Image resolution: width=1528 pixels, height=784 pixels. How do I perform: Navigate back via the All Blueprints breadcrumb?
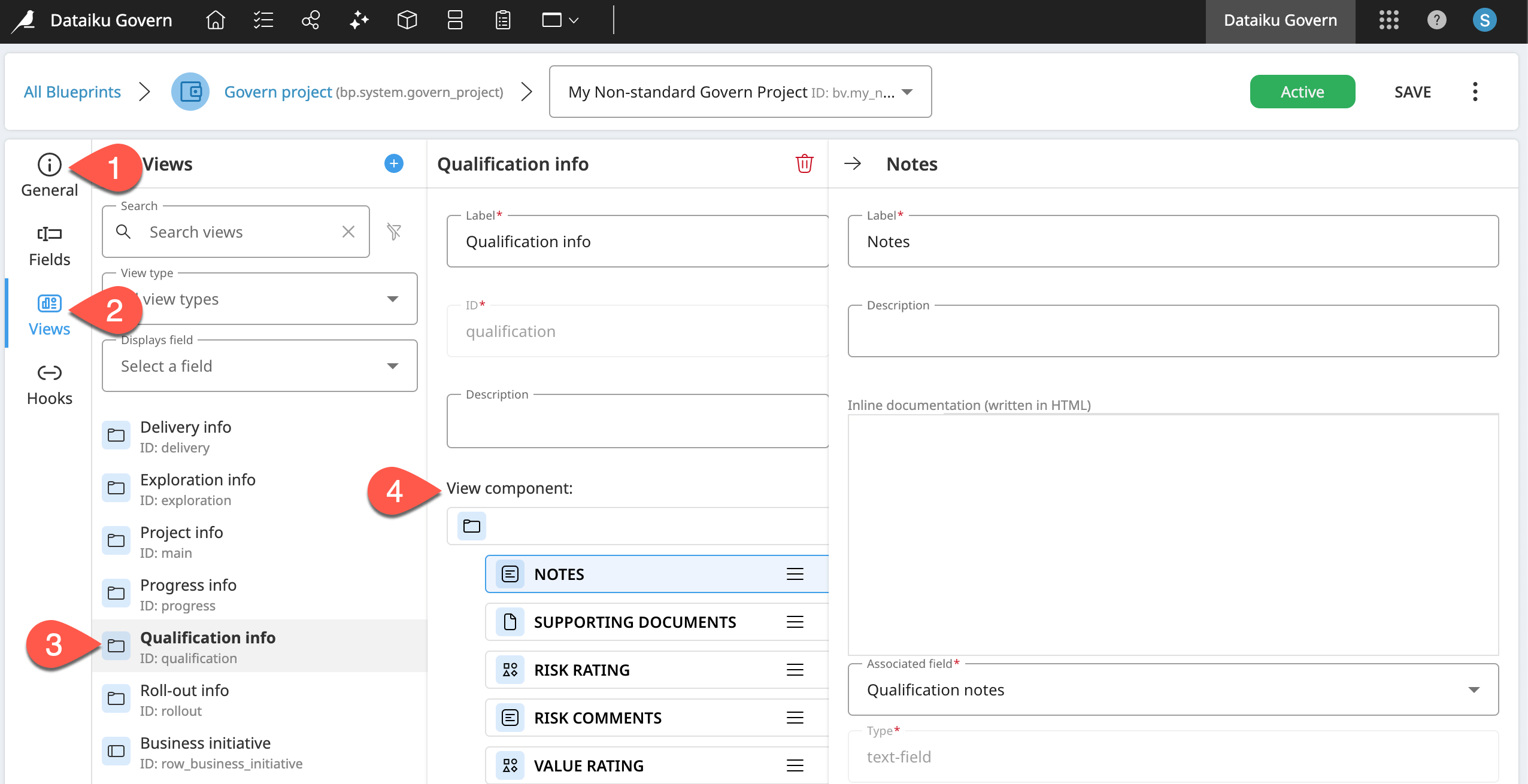[72, 92]
